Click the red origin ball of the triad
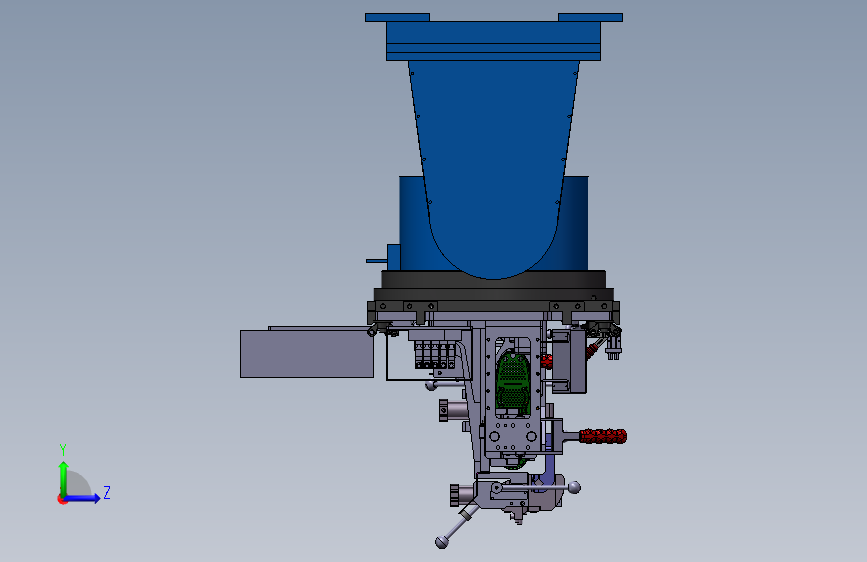The width and height of the screenshot is (867, 562). click(62, 499)
